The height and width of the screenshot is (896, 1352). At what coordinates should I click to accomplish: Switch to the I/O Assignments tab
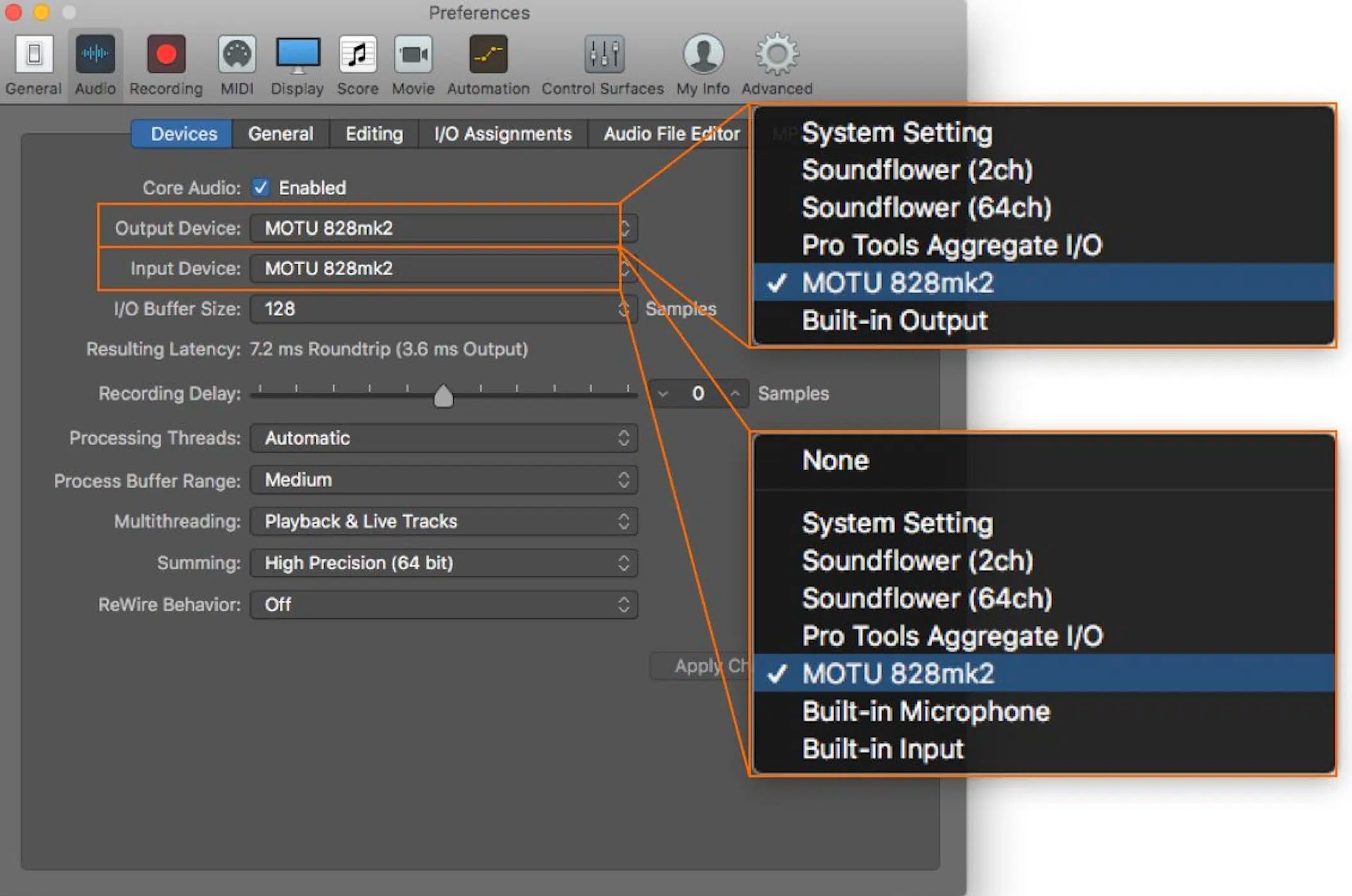pyautogui.click(x=503, y=134)
